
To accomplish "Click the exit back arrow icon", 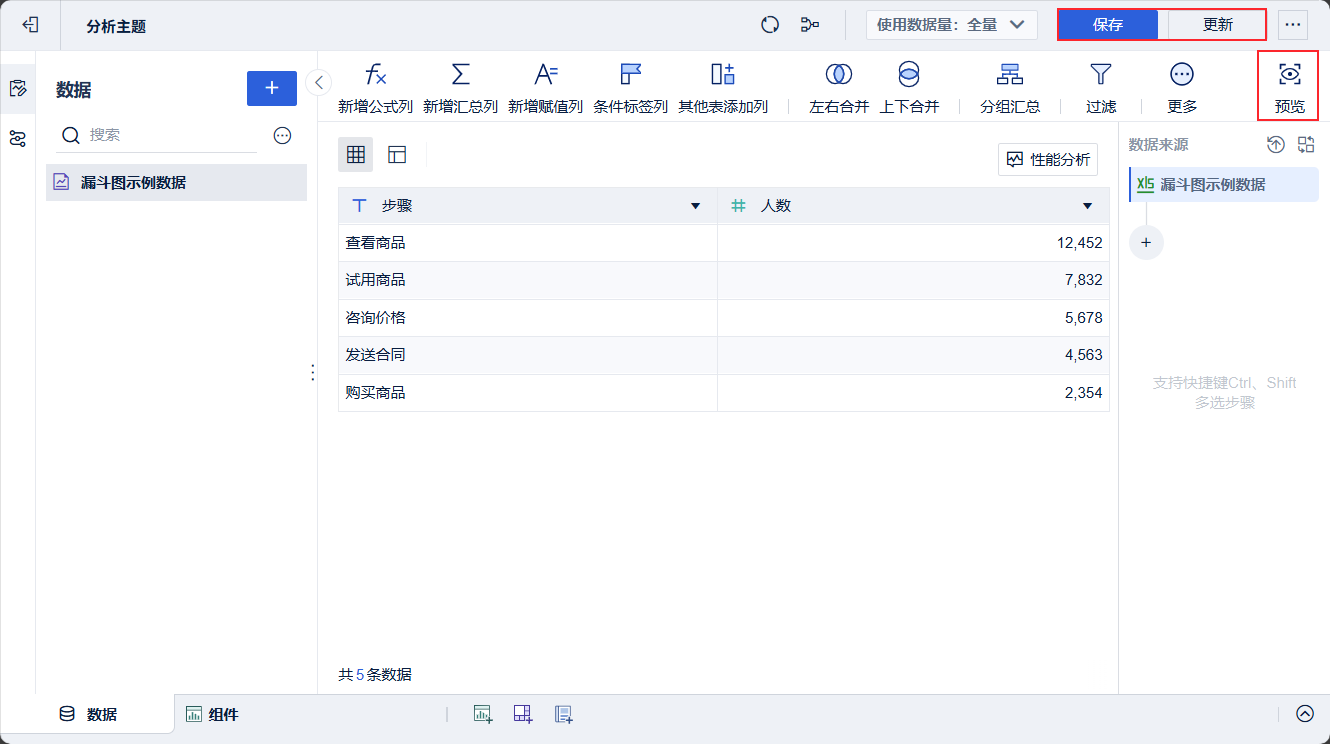I will coord(30,25).
